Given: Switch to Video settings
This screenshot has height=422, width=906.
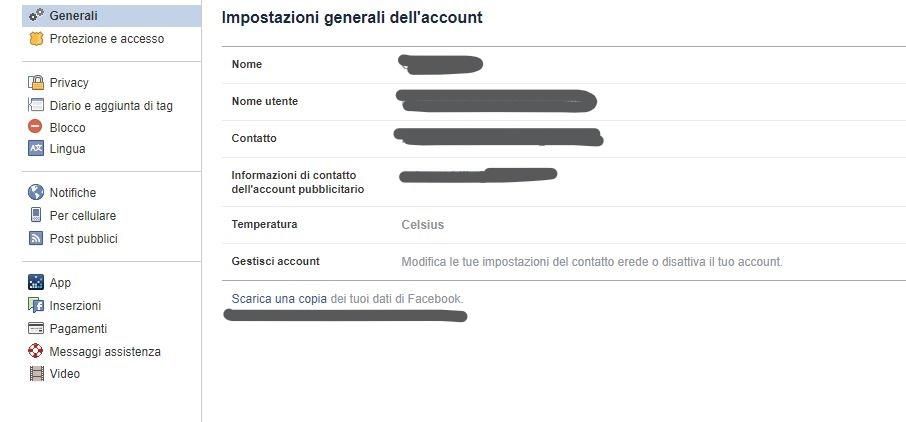Looking at the screenshot, I should (x=64, y=374).
